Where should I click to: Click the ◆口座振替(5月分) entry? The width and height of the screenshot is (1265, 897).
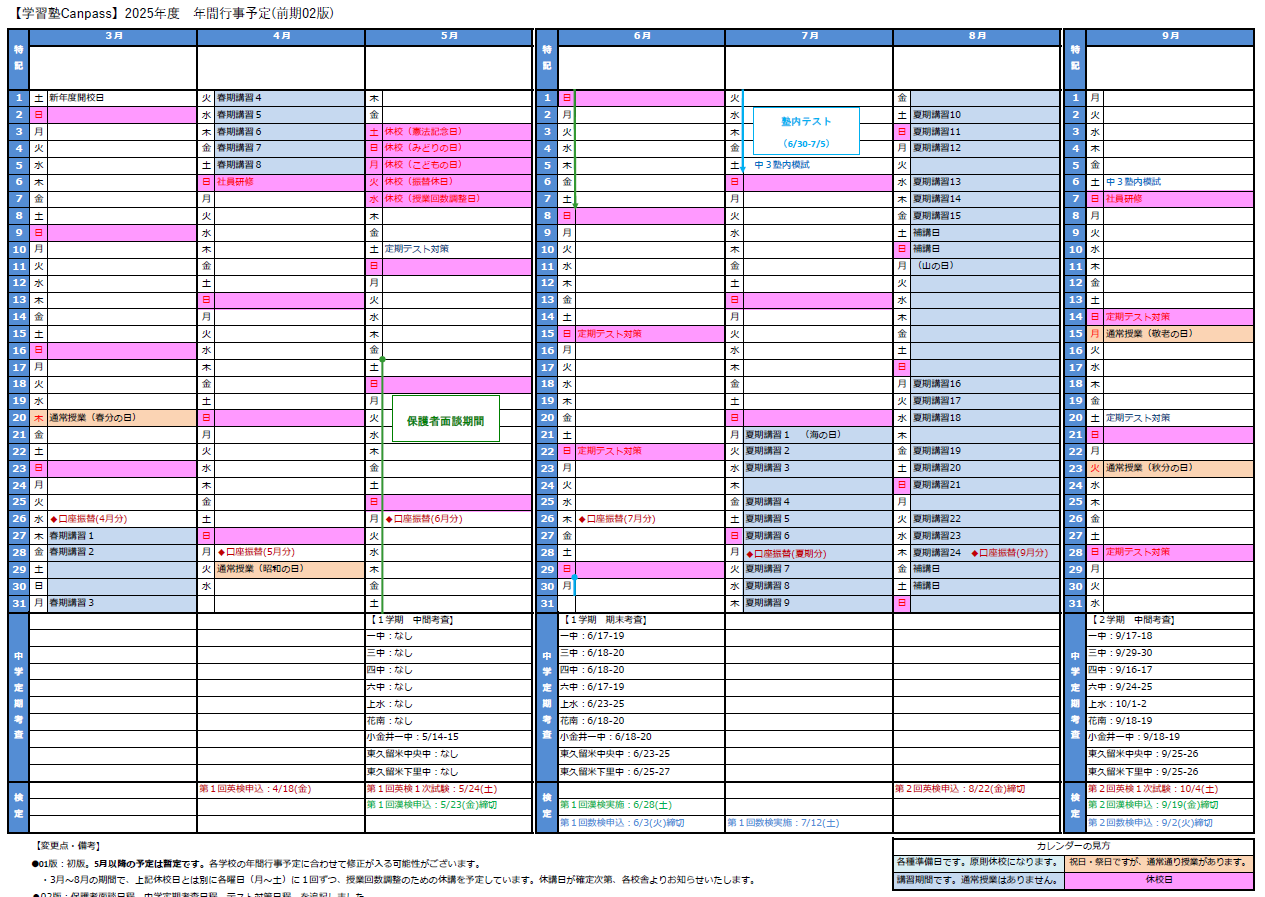(256, 552)
